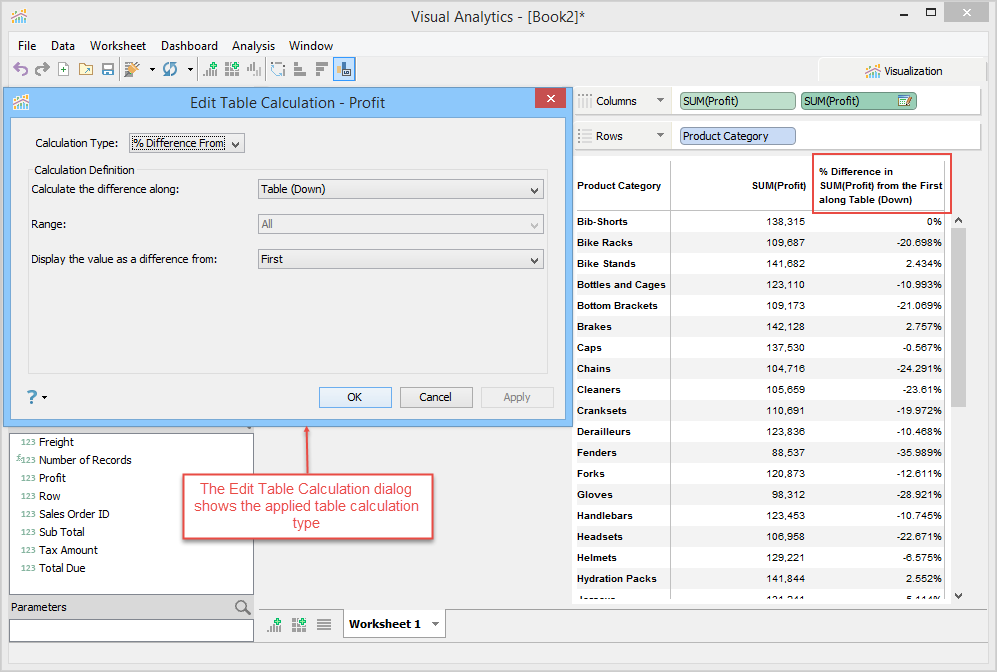Select the Profit measure field
The width and height of the screenshot is (997, 672).
[52, 478]
